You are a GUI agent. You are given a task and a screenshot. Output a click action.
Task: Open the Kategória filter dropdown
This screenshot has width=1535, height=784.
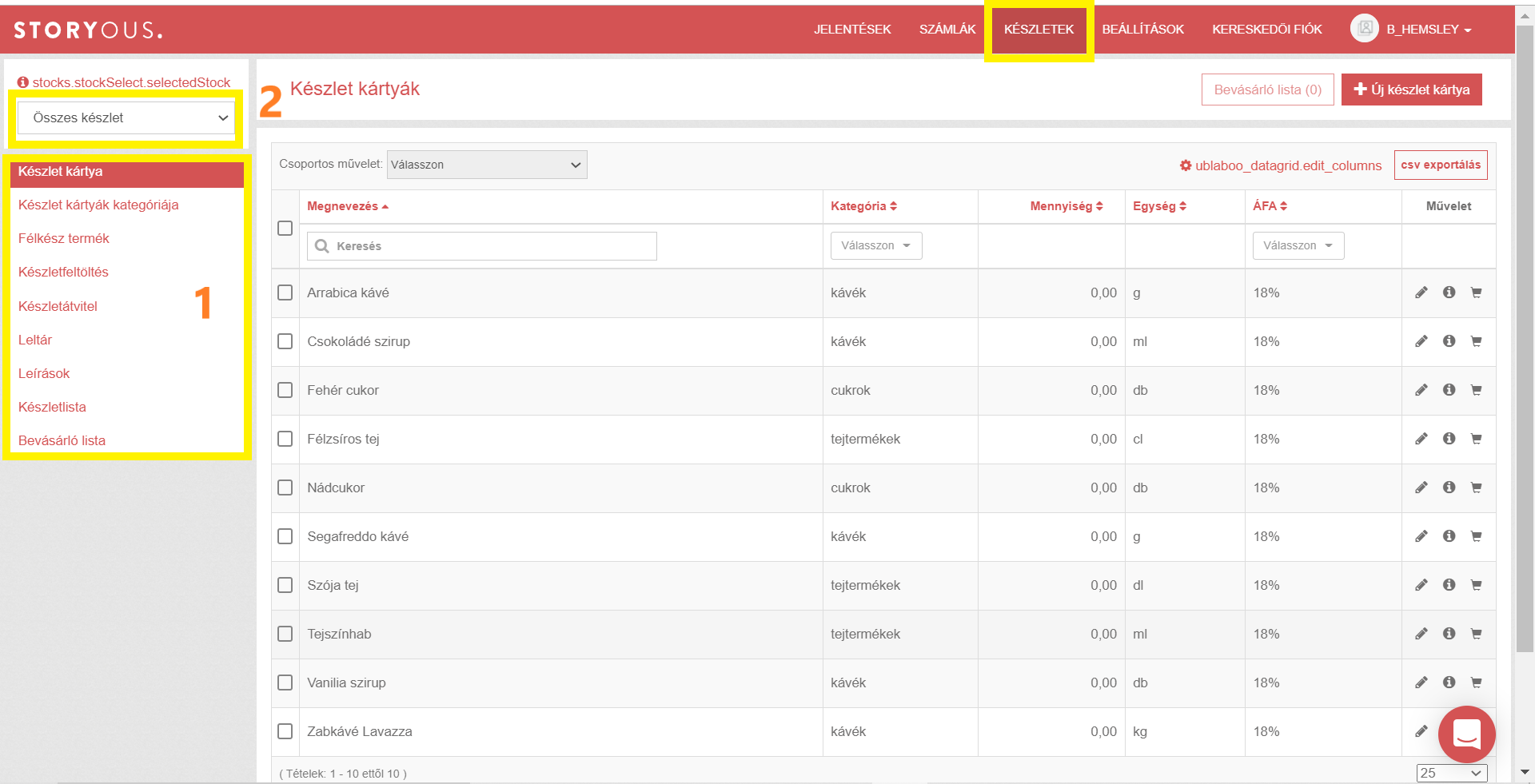(x=876, y=245)
